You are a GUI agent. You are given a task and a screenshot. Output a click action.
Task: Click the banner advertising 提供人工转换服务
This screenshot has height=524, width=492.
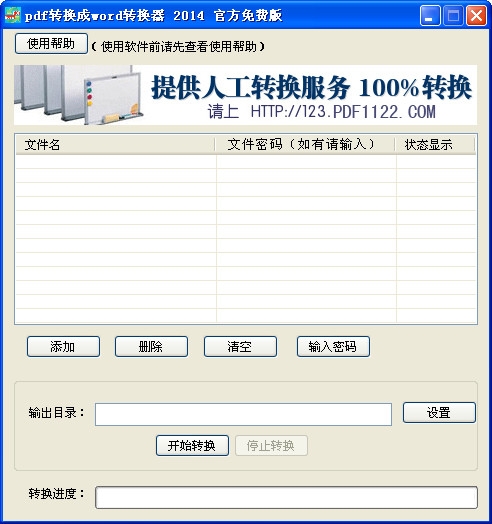[x=246, y=95]
